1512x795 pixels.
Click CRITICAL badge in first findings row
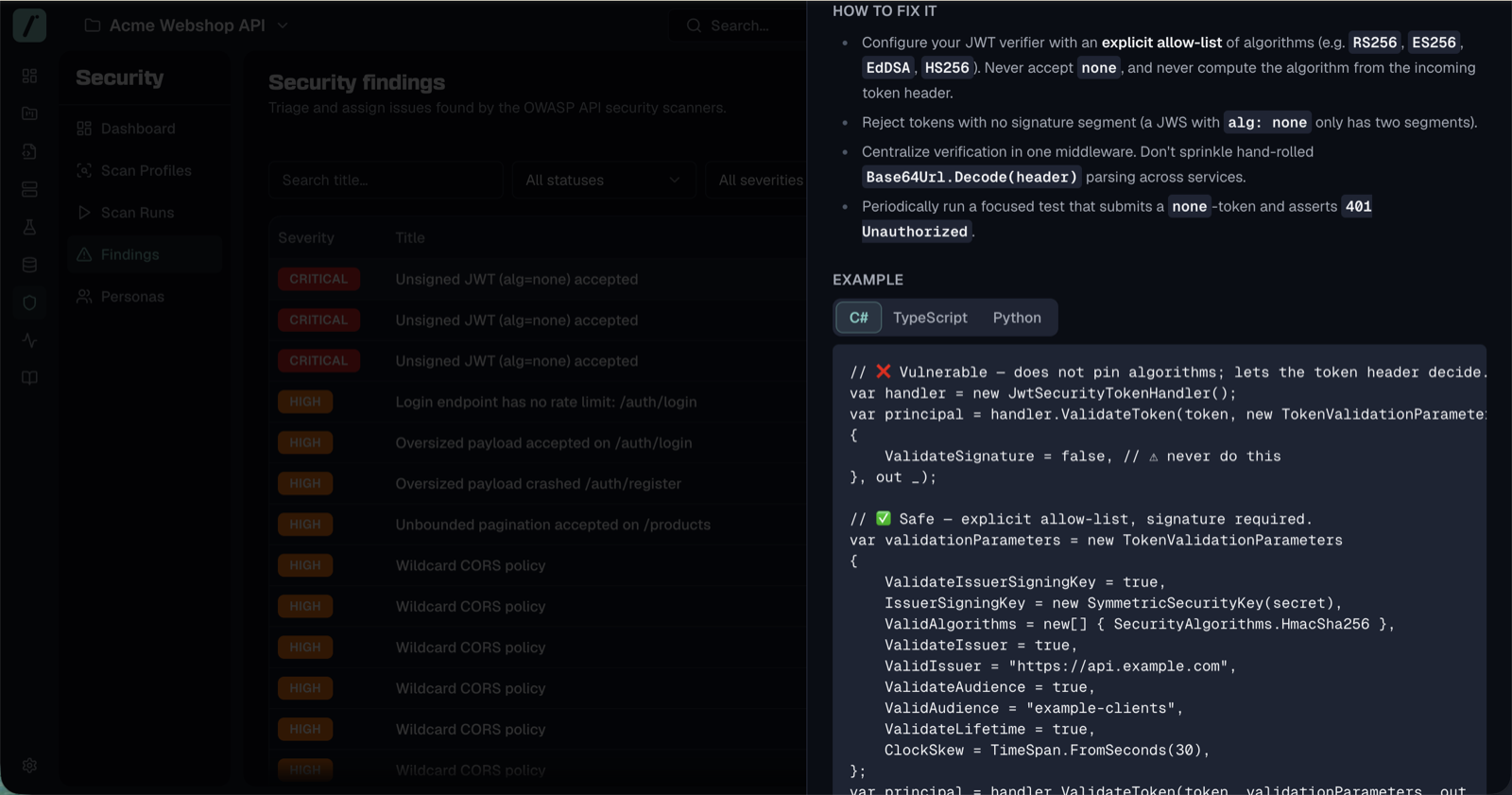click(318, 279)
